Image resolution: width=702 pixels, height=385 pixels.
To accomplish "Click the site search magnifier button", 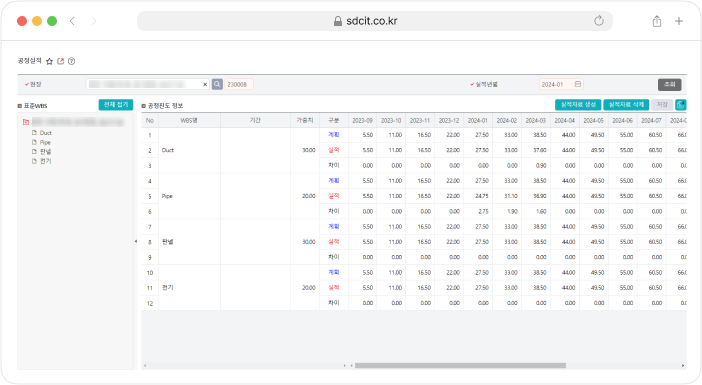I will coord(217,84).
